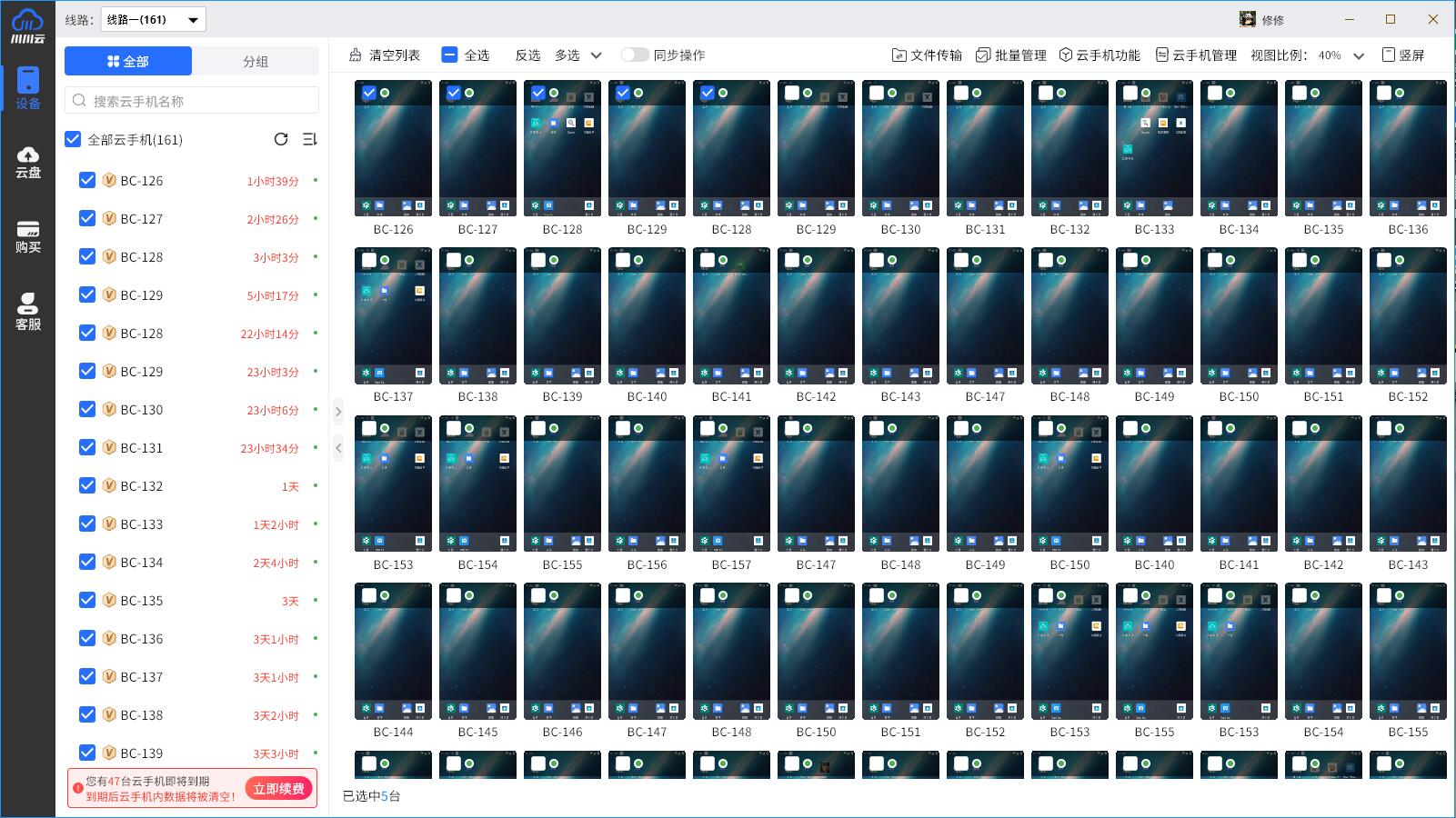Uncheck the BC-133 device checkbox
This screenshot has width=1456, height=818.
click(x=87, y=524)
